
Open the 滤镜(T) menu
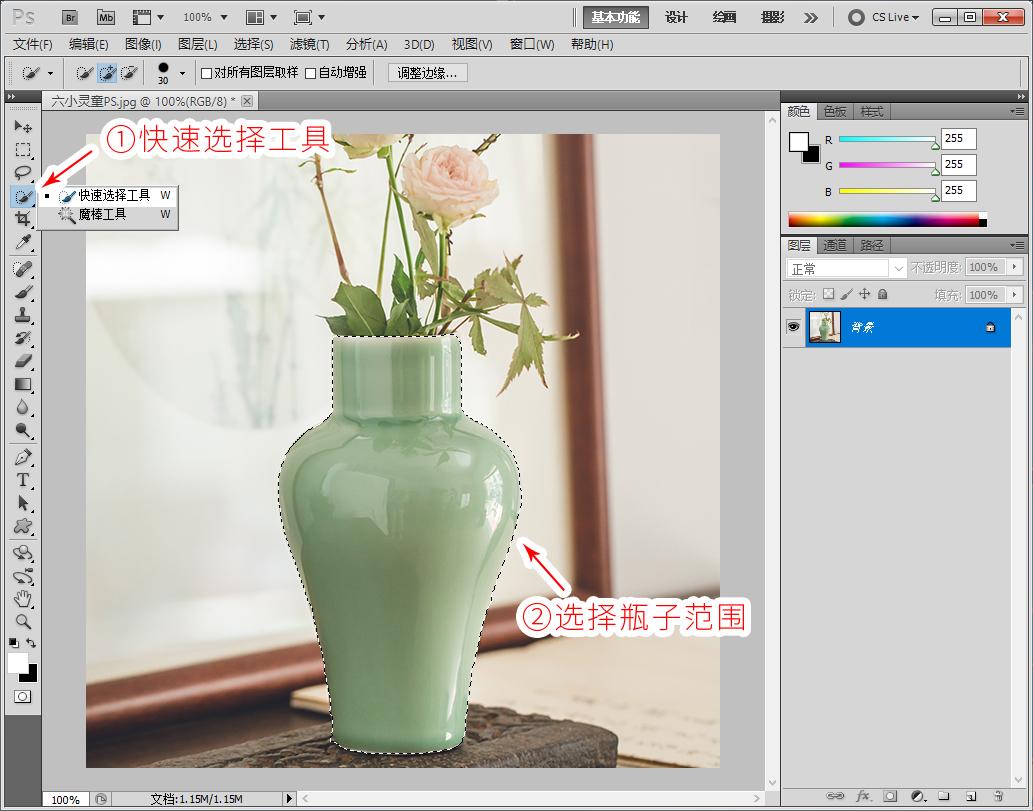click(310, 44)
